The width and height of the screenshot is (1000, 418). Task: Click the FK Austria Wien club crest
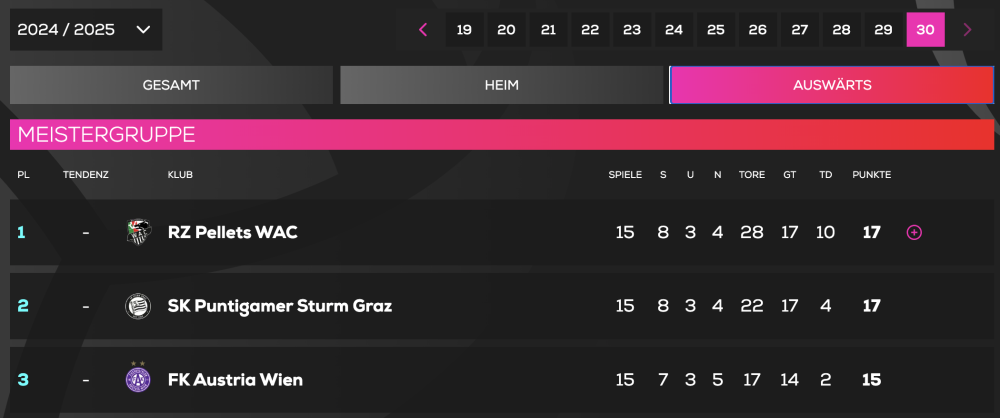tap(138, 379)
